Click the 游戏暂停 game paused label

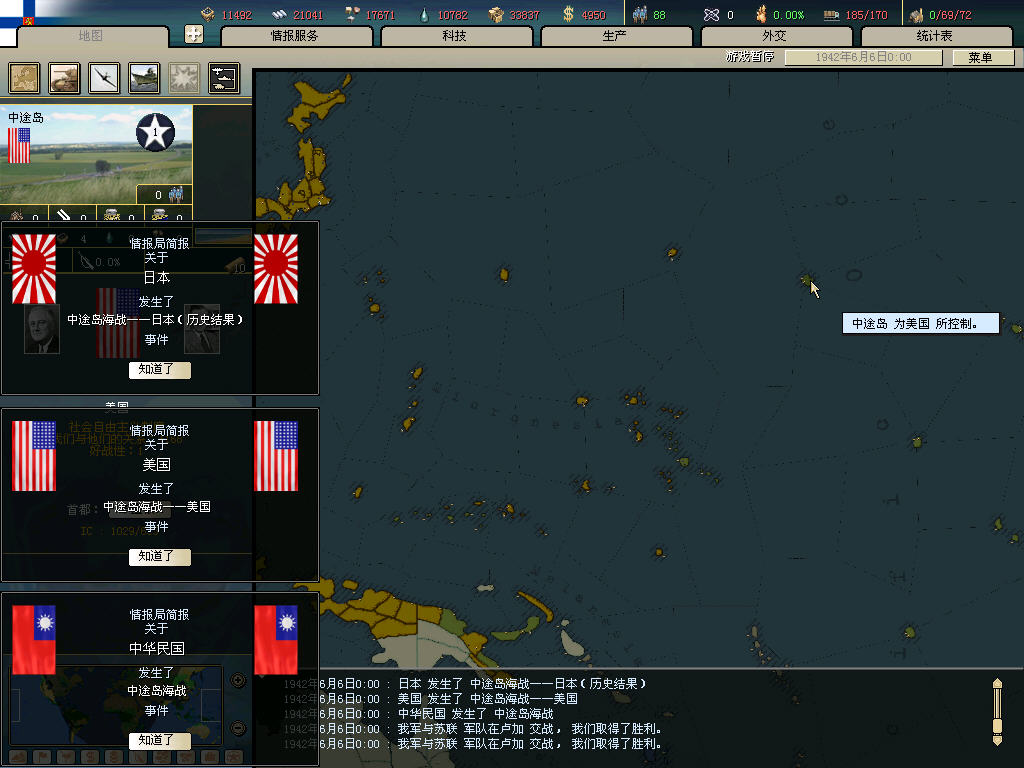point(750,57)
